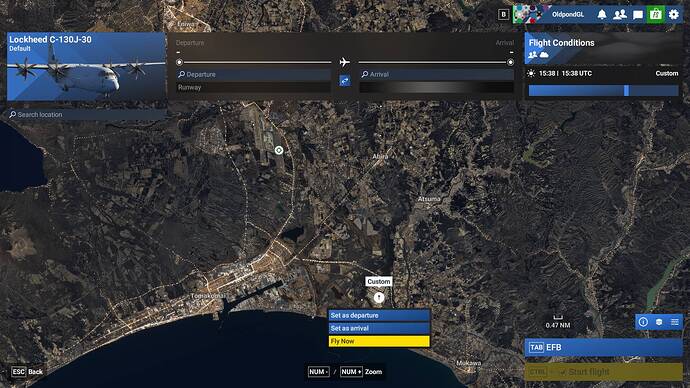Click the Custom label tooltip
Screen dimensions: 690x388
point(378,282)
